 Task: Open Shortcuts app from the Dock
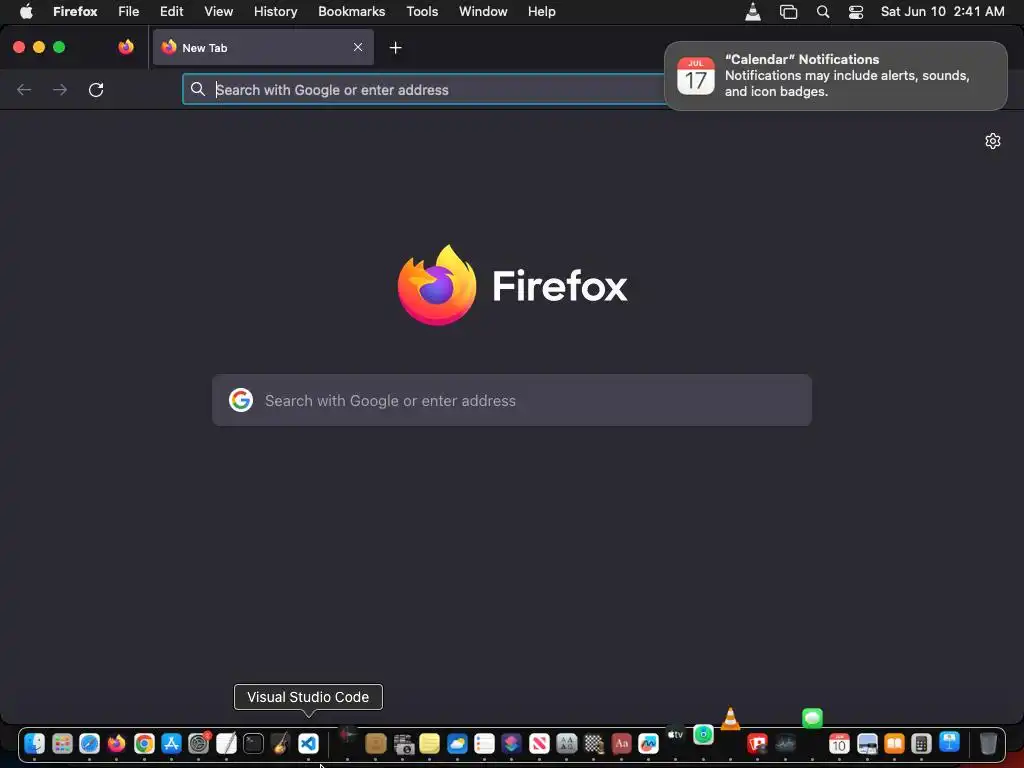512,743
